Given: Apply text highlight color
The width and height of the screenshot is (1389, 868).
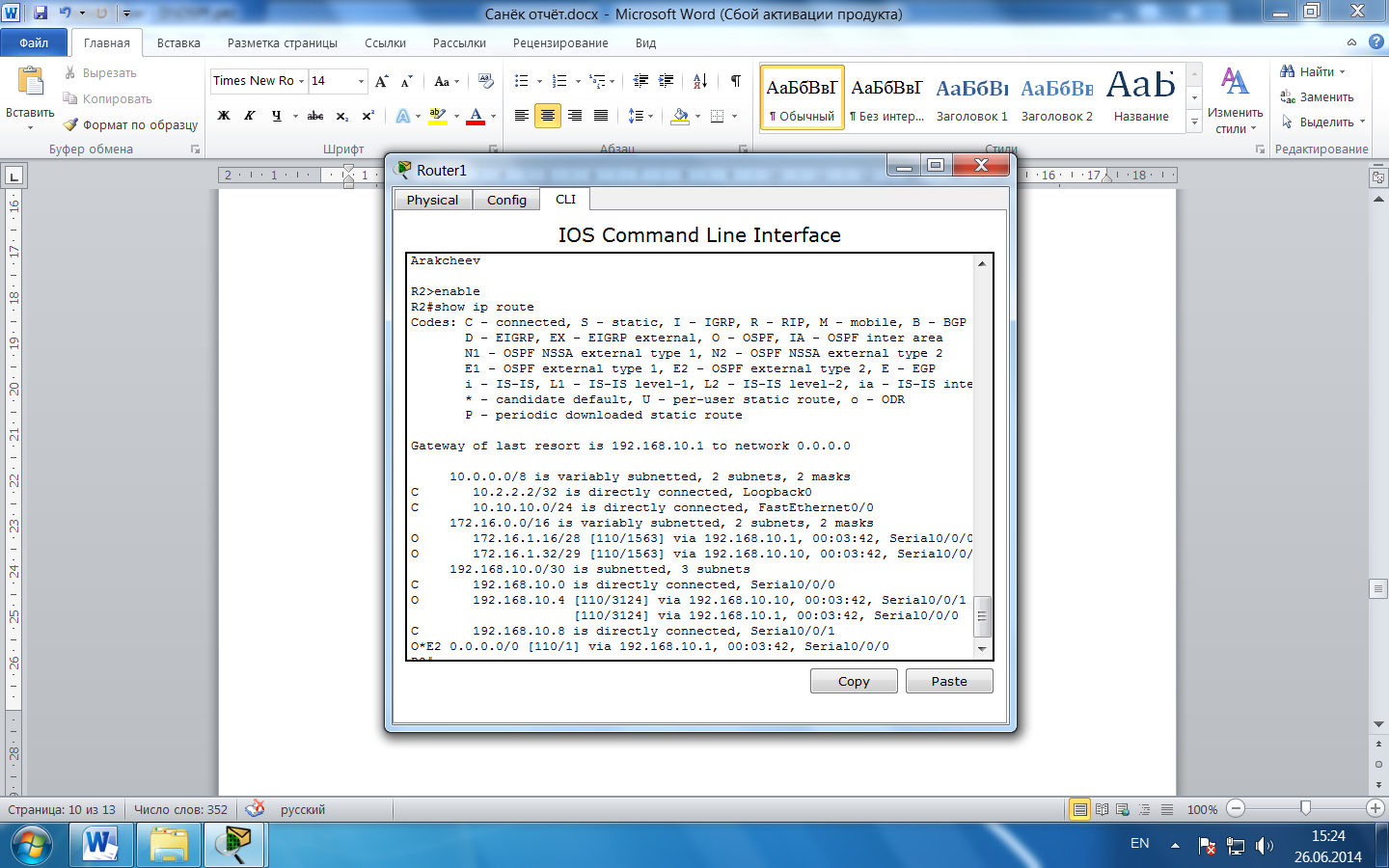Looking at the screenshot, I should point(437,116).
